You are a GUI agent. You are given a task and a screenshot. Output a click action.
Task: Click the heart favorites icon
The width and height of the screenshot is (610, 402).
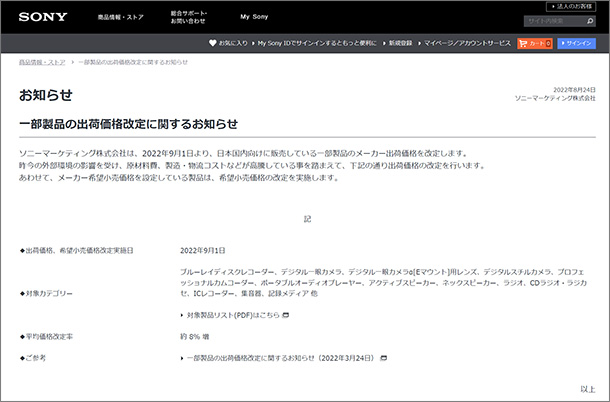(x=212, y=43)
